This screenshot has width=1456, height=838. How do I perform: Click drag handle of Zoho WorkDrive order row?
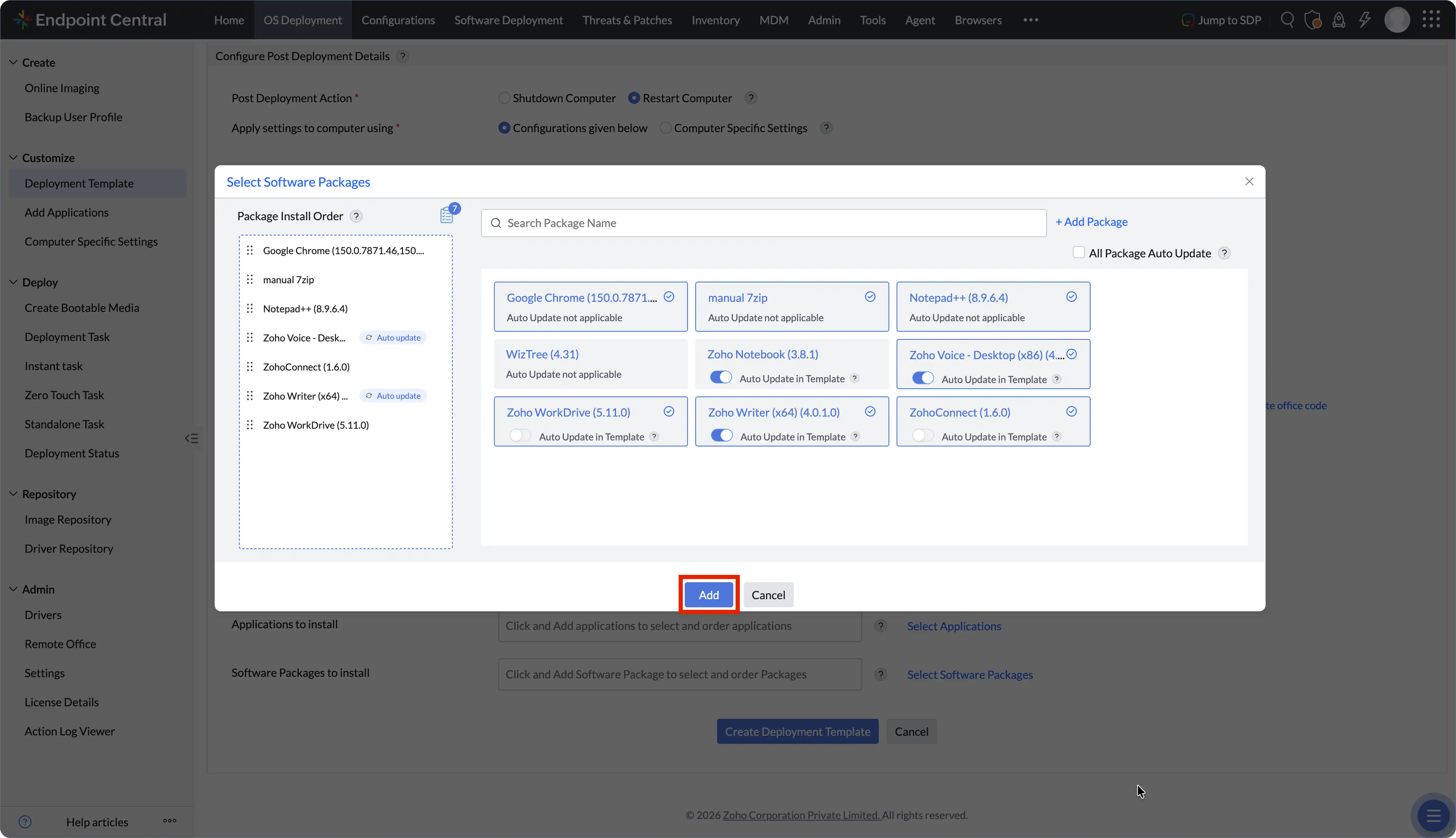pyautogui.click(x=250, y=425)
